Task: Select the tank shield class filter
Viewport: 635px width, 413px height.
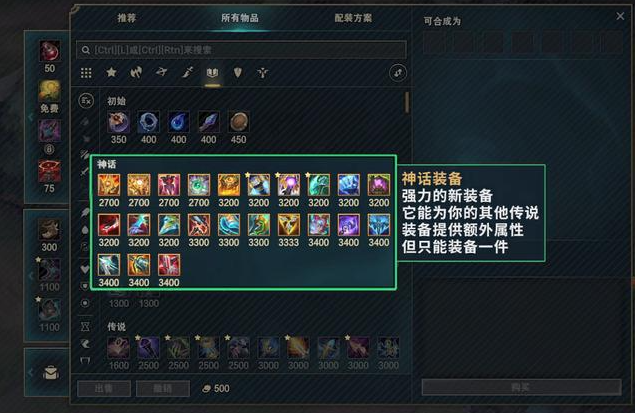Action: [x=238, y=72]
